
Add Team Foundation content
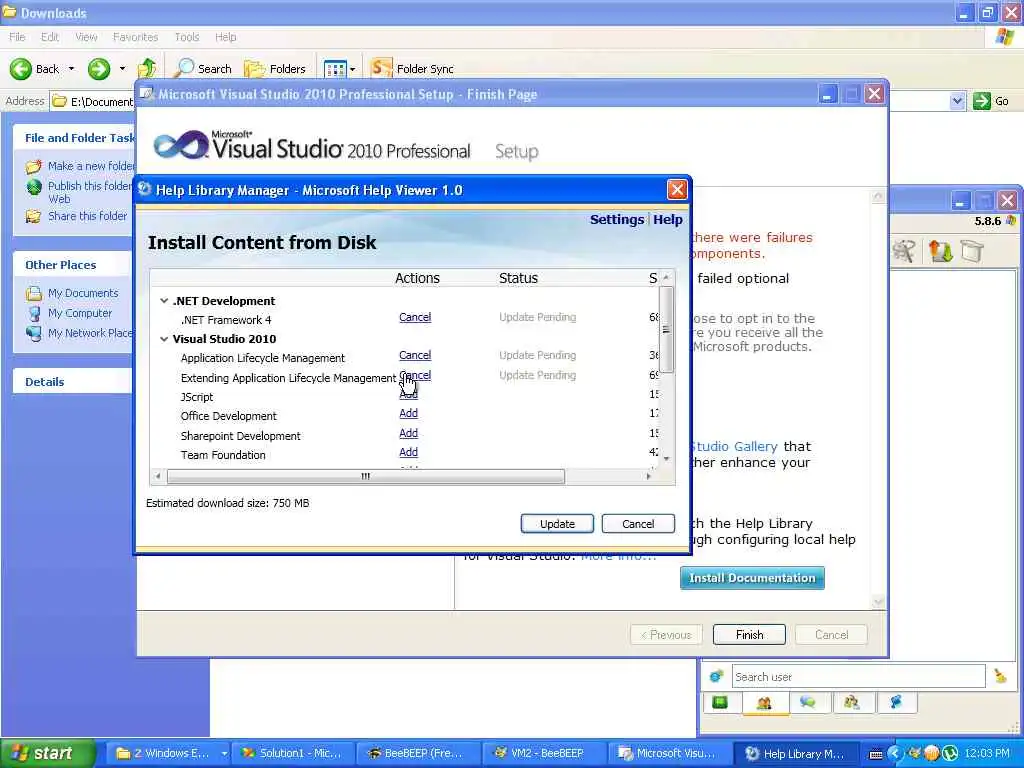click(x=408, y=452)
